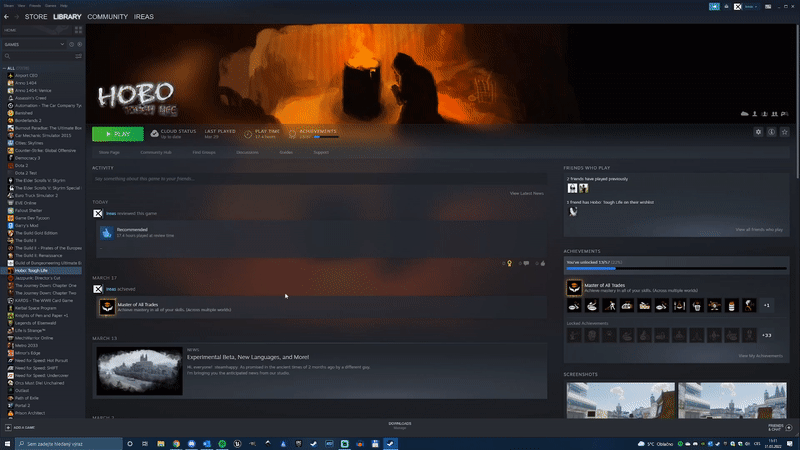Click Master of All Trades achievement icon in sidebar
800x450 pixels.
click(574, 288)
